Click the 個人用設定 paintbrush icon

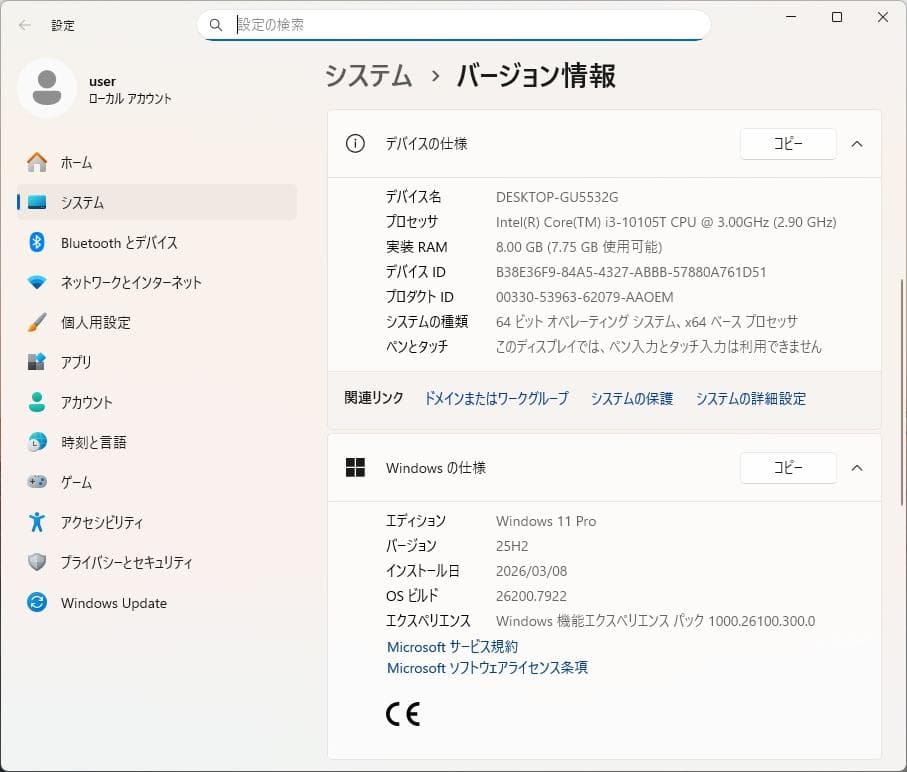click(x=37, y=322)
